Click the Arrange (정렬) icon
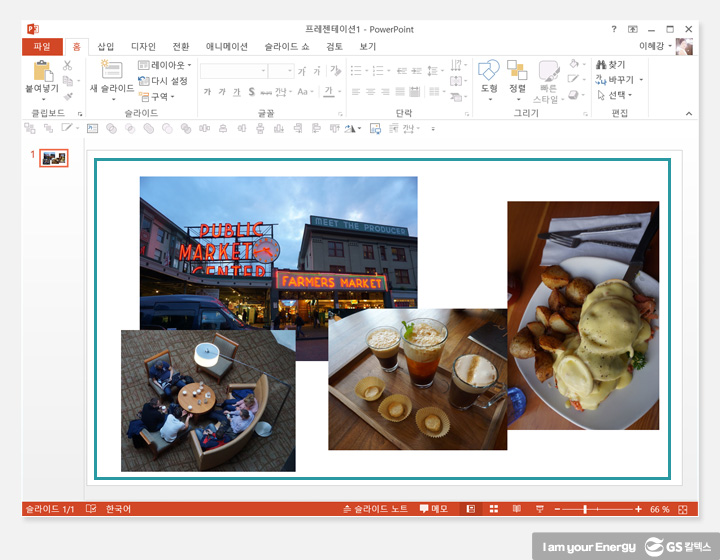 [517, 72]
